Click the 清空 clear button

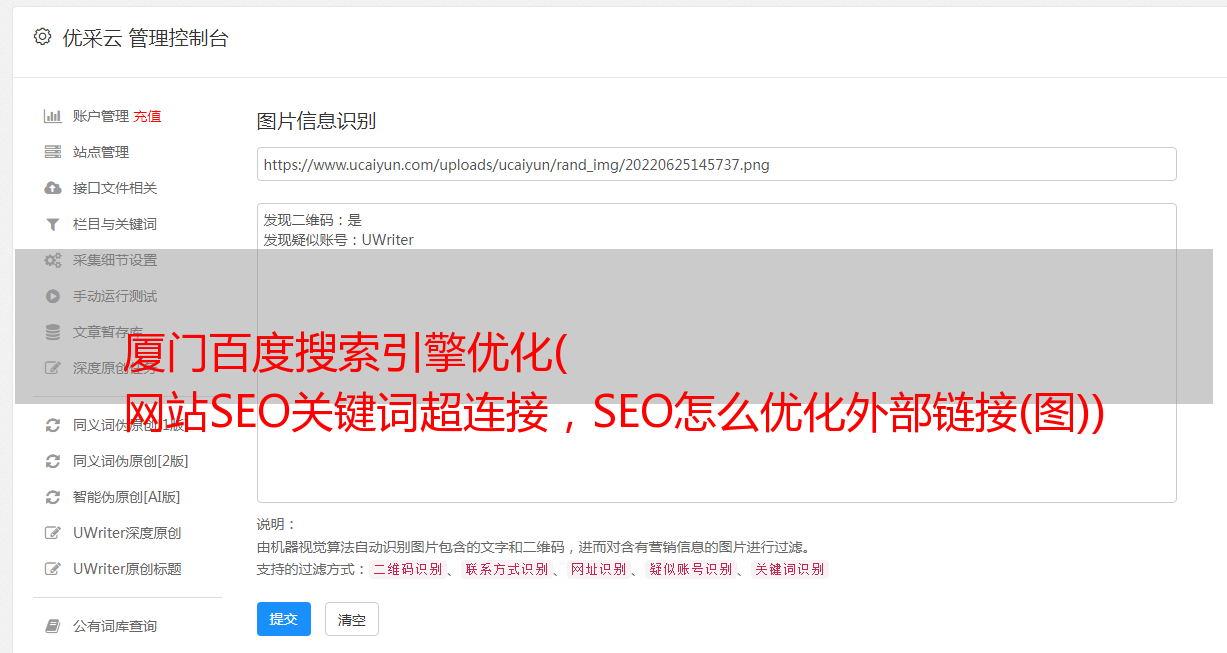pyautogui.click(x=352, y=619)
